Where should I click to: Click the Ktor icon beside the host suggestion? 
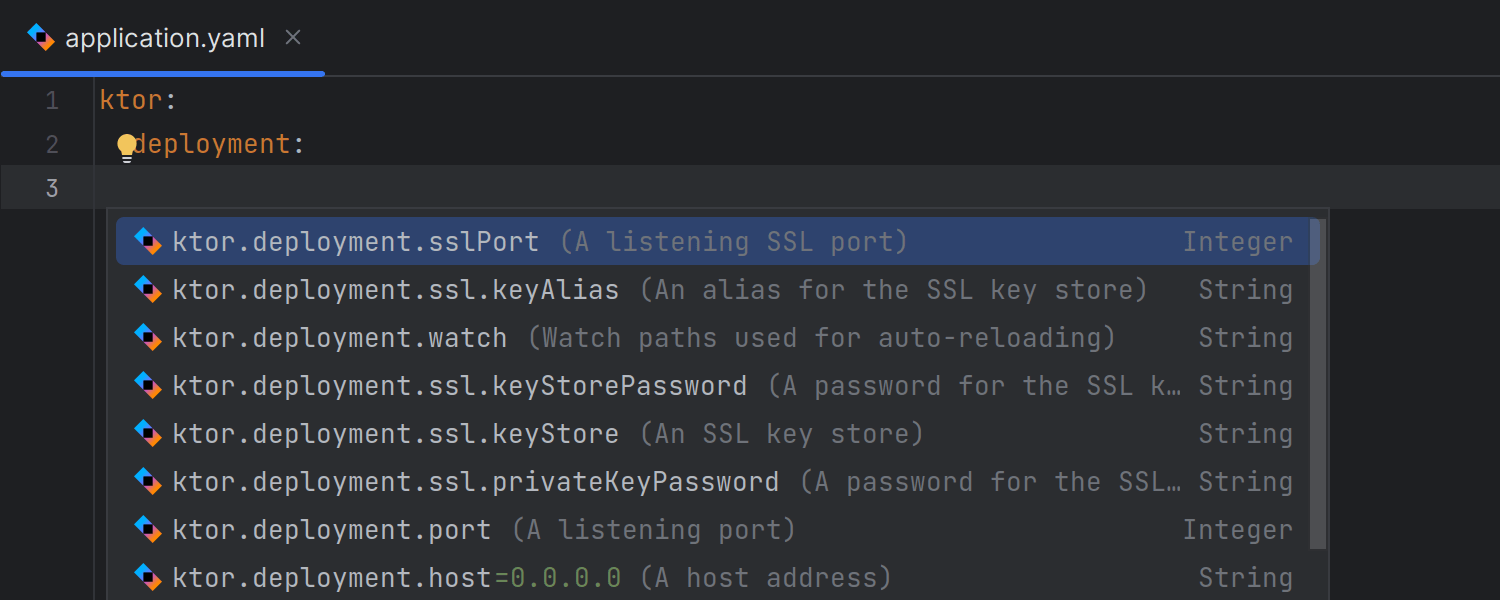(147, 577)
